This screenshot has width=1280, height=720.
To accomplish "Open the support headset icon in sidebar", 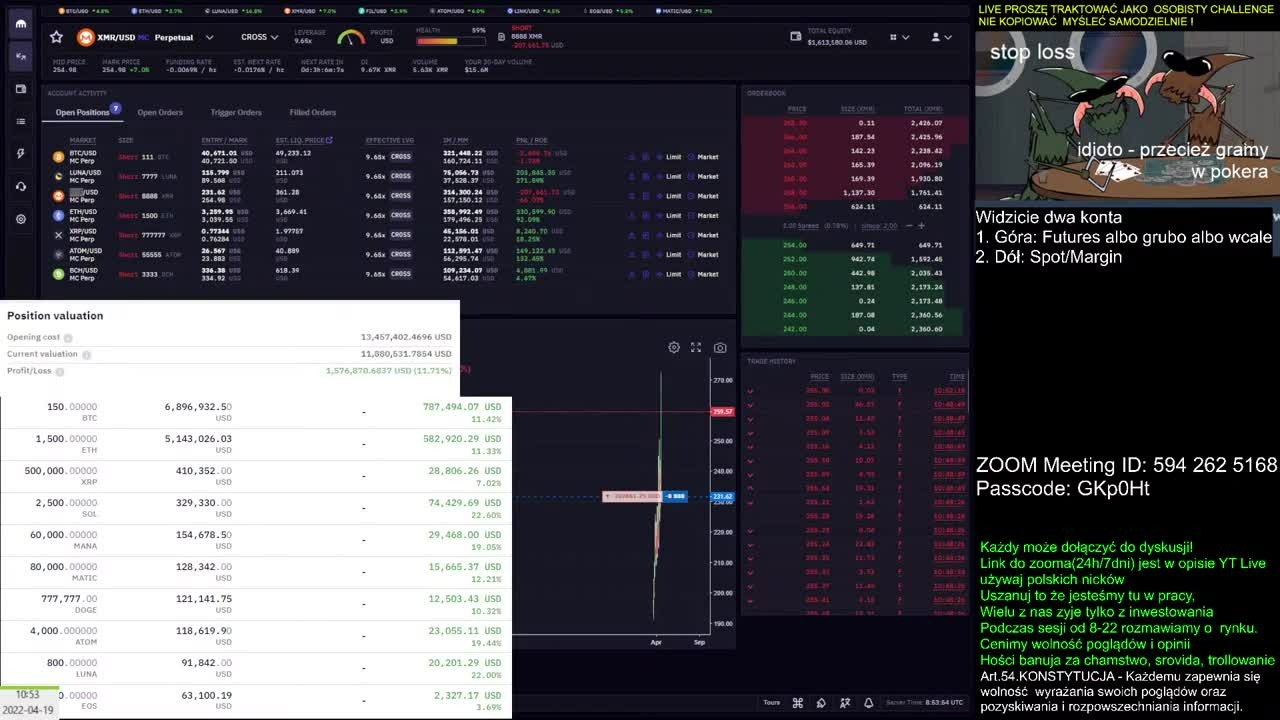I will (20, 186).
